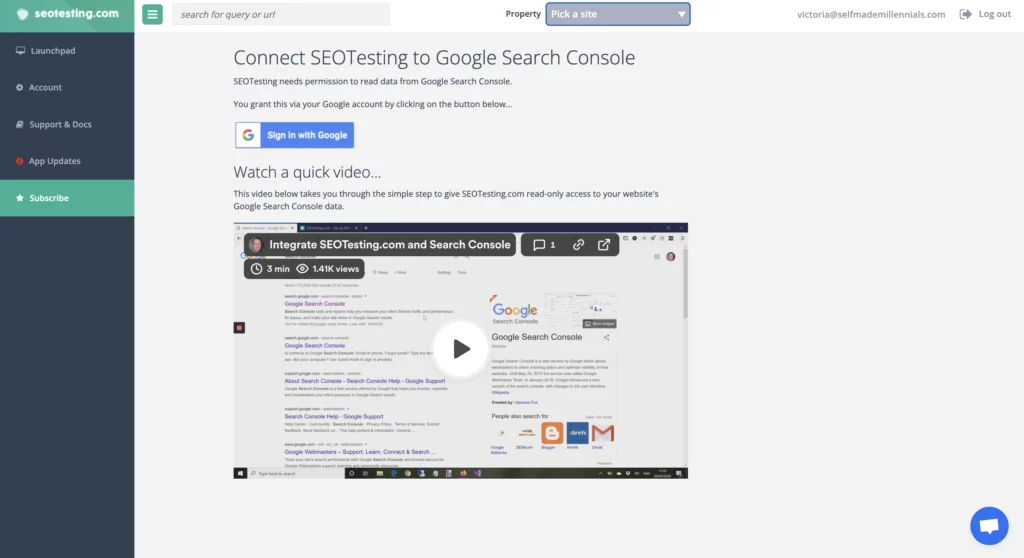Click the Support & Docs book icon

click(x=20, y=124)
